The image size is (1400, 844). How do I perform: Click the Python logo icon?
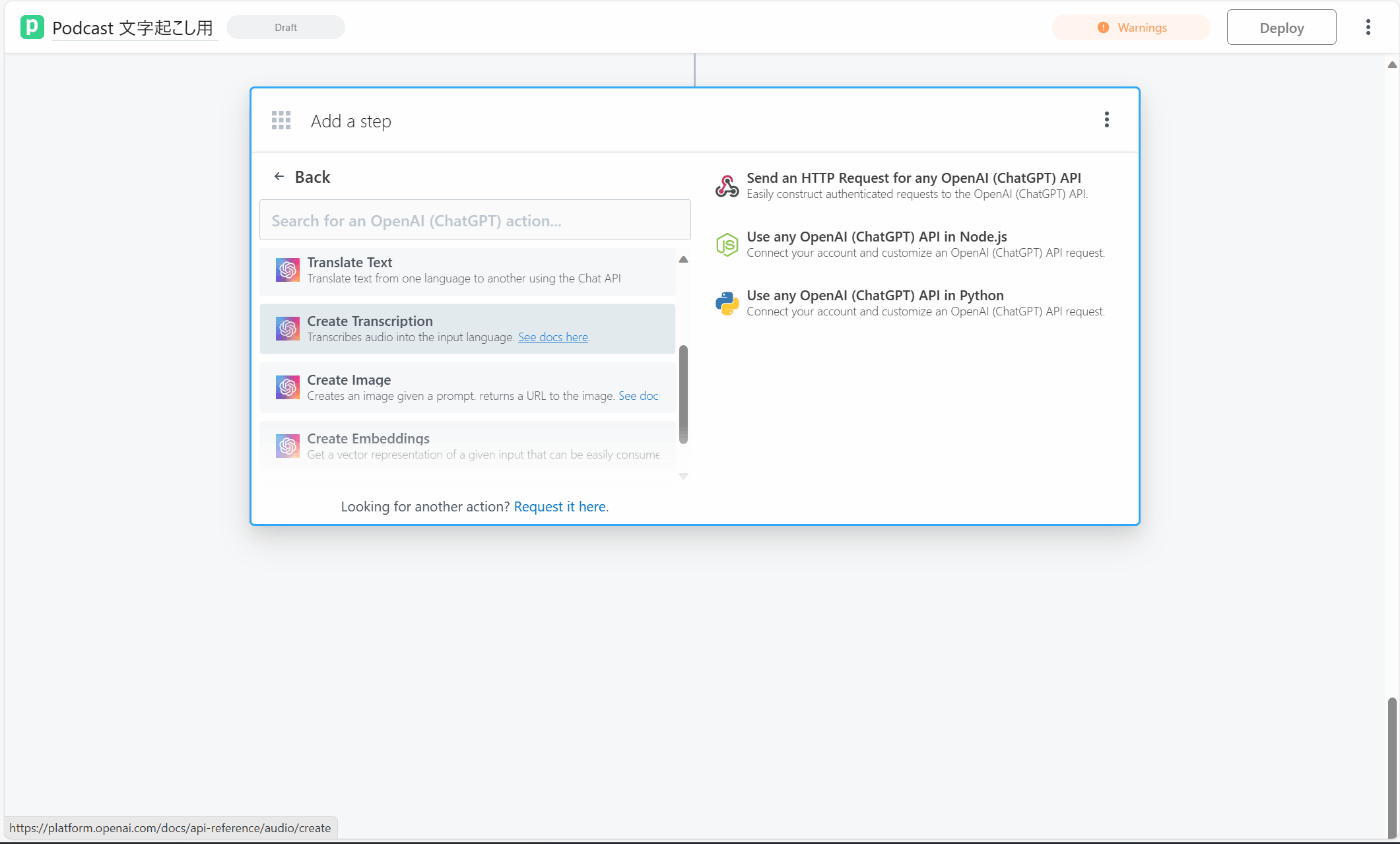[x=727, y=303]
